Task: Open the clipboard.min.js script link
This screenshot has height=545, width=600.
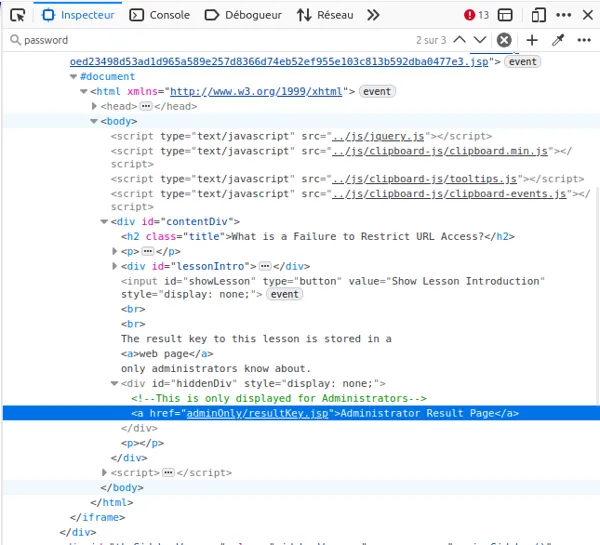Action: click(440, 151)
